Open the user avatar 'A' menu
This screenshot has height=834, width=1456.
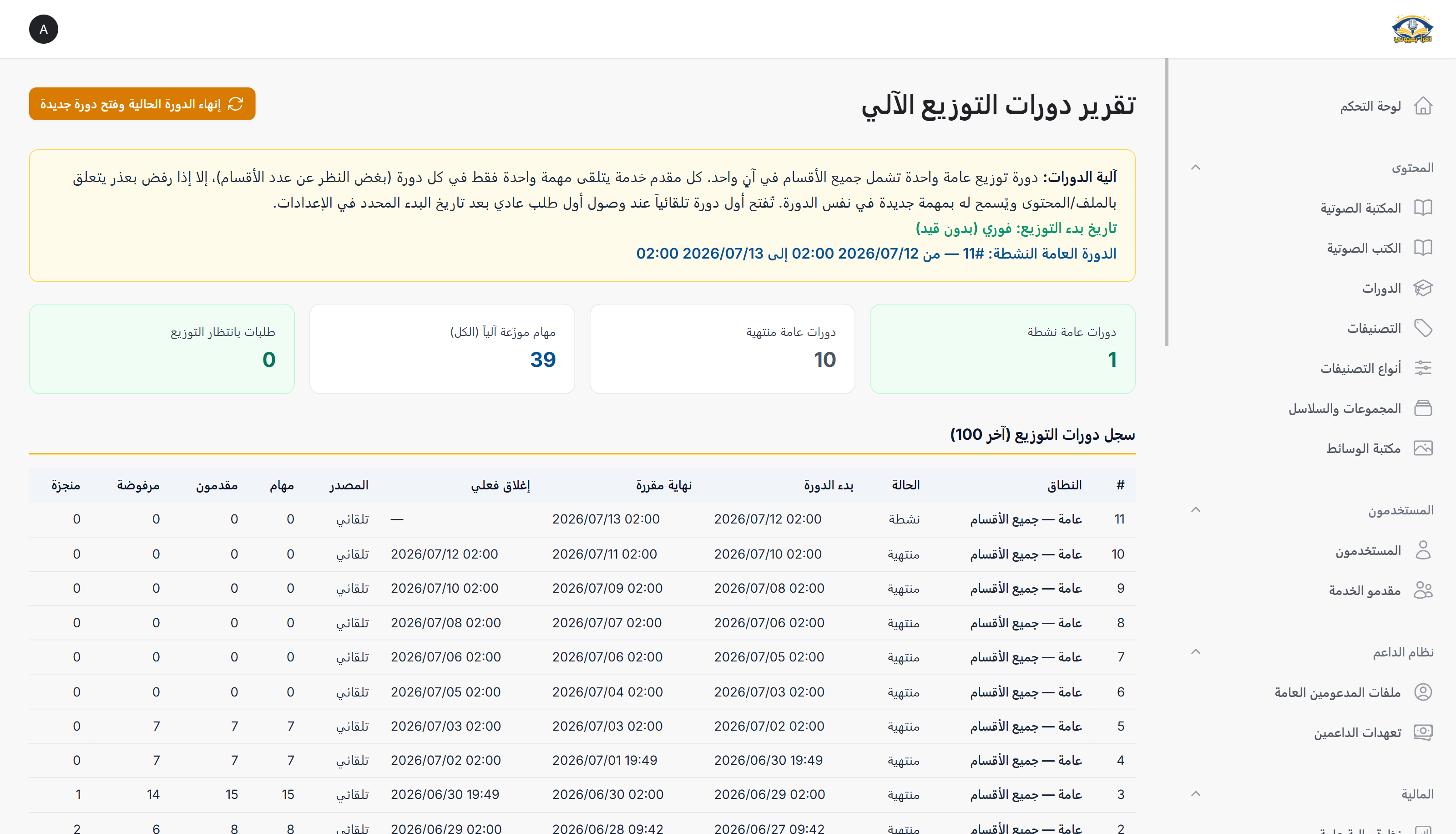pos(44,29)
